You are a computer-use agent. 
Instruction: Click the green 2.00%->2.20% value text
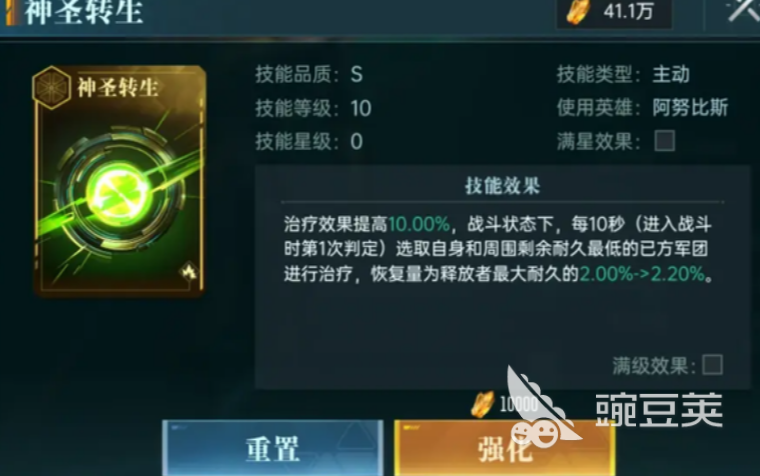(x=642, y=274)
